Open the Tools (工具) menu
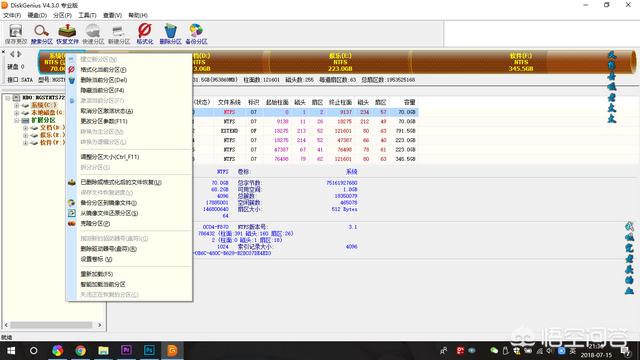 point(87,15)
